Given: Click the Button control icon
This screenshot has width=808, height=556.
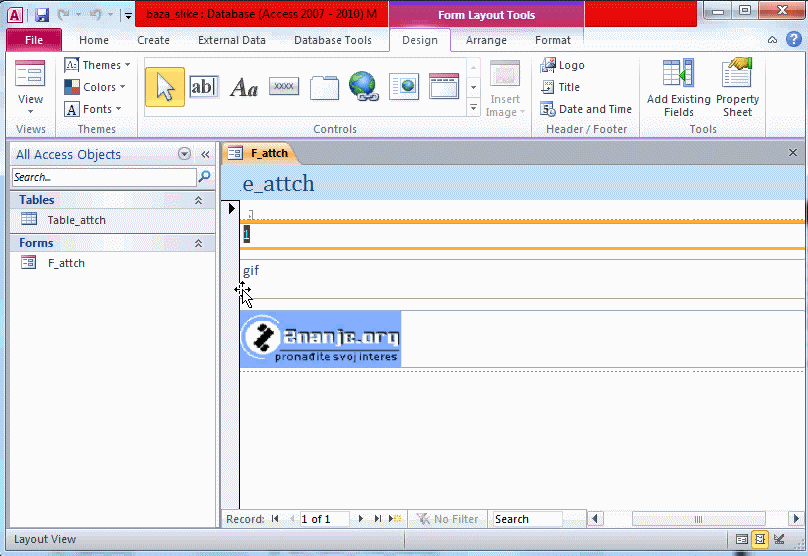Looking at the screenshot, I should click(284, 87).
